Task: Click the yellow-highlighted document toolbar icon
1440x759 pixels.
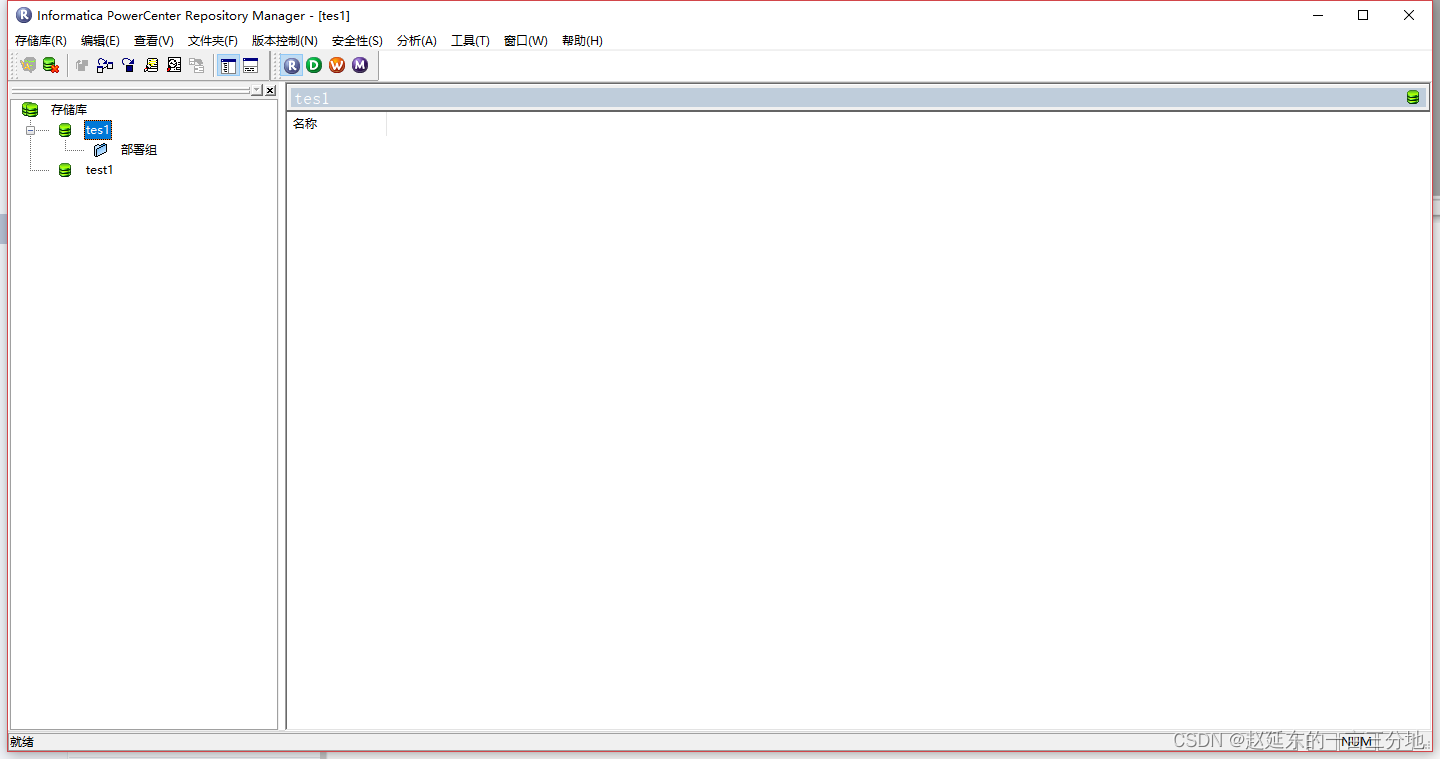Action: (x=151, y=65)
